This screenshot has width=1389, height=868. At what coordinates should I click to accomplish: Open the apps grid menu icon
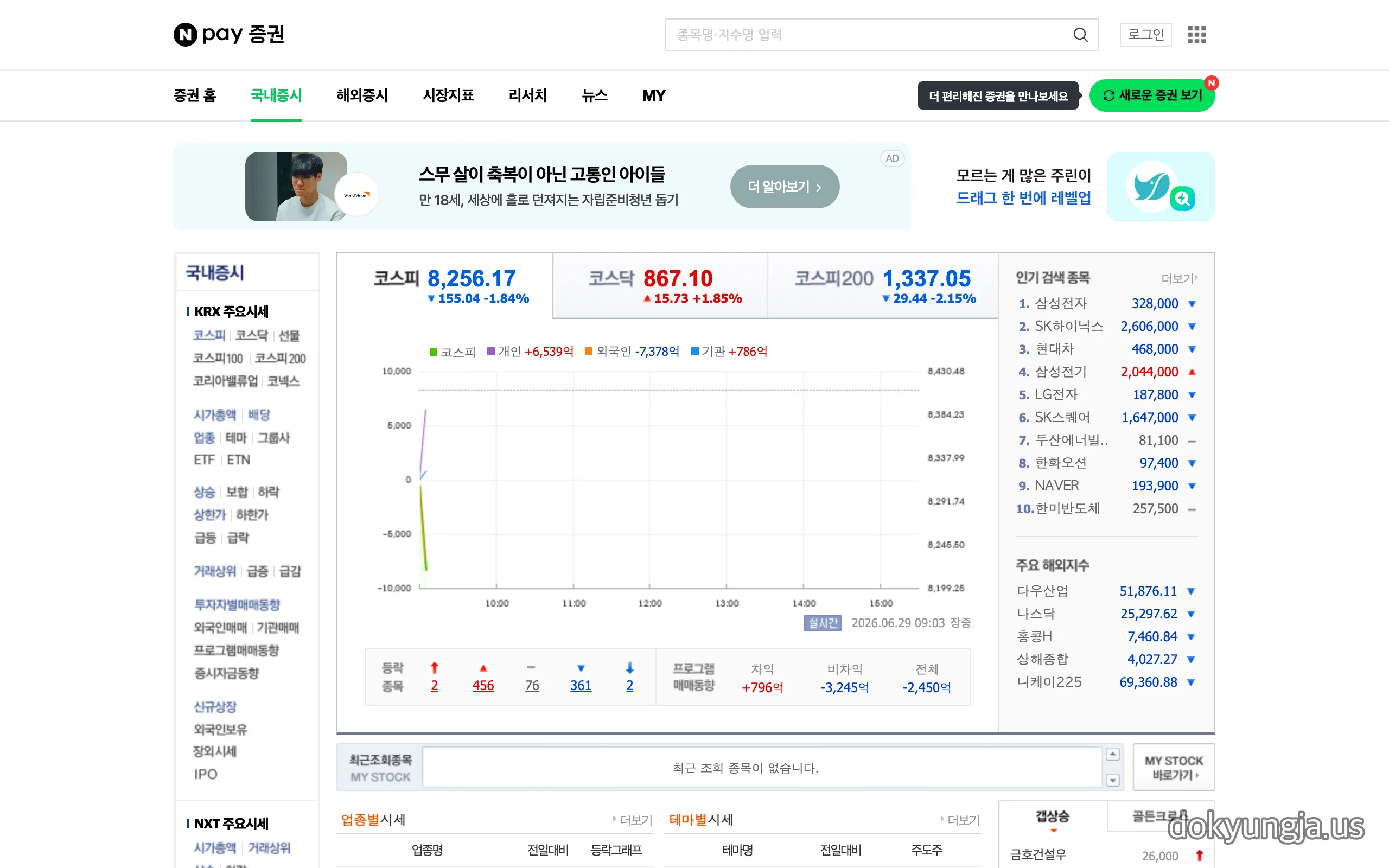point(1197,34)
